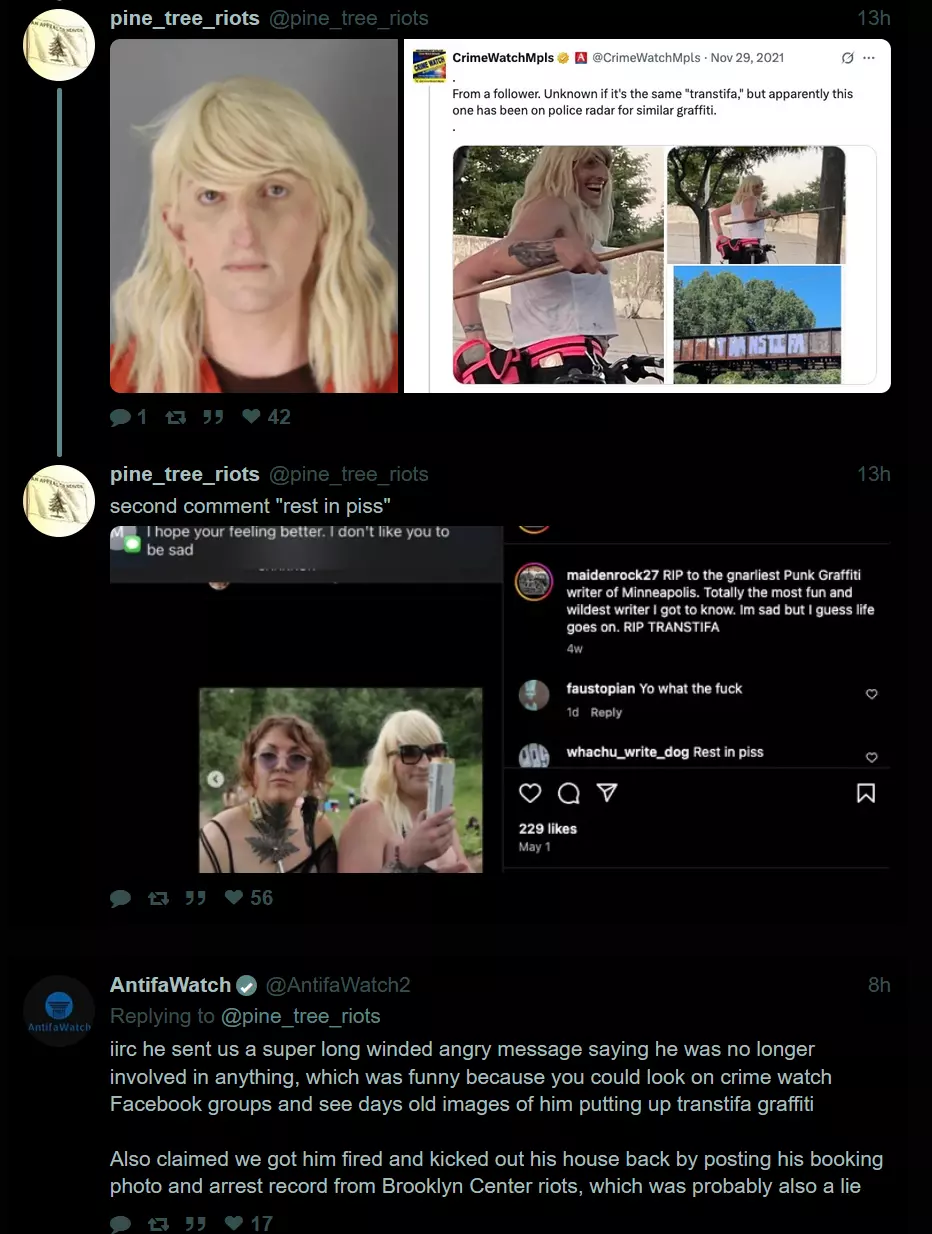This screenshot has width=932, height=1234.
Task: Quote the first pine_tree_riots post
Action: point(213,417)
